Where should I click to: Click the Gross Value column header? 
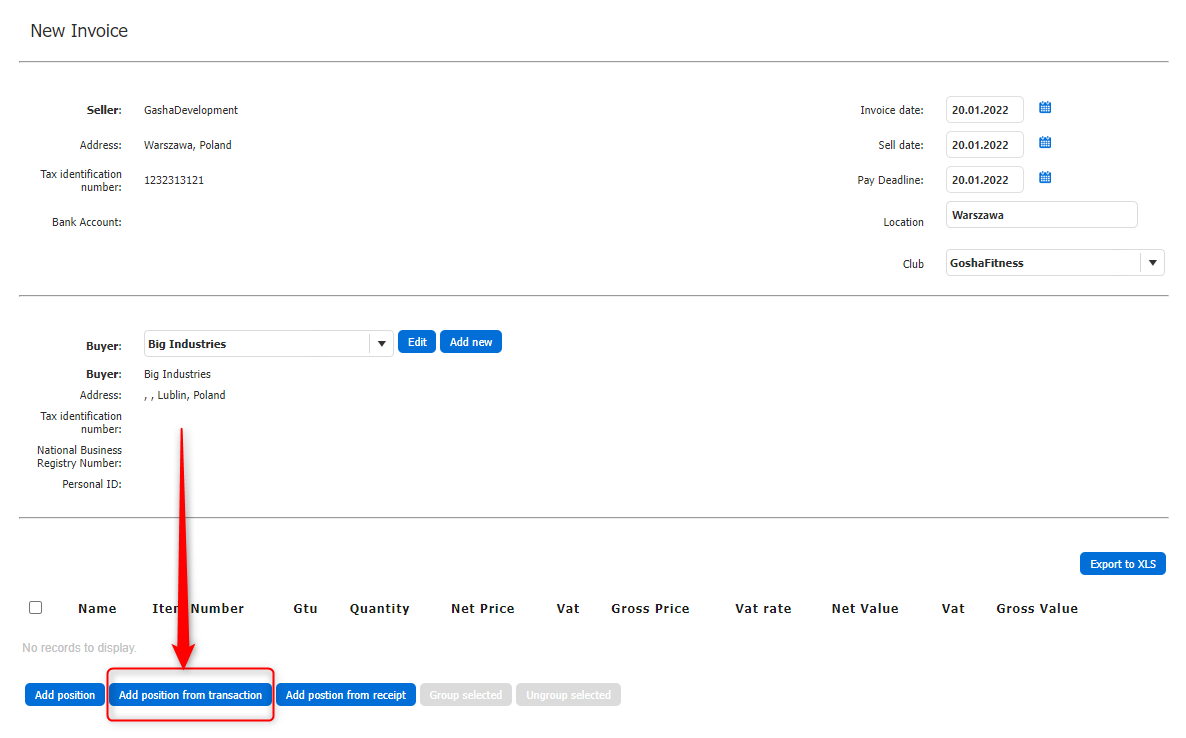click(1036, 608)
